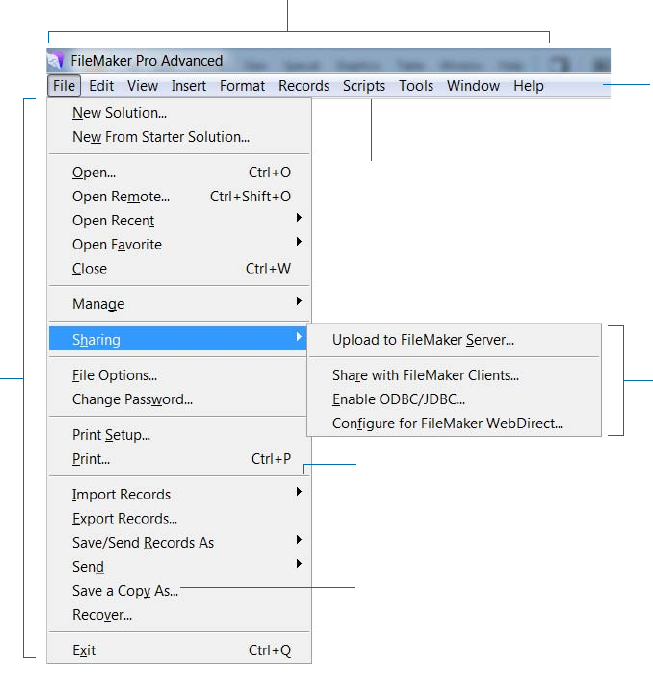The width and height of the screenshot is (653, 674).
Task: Select File Options... menu item
Action: [x=179, y=375]
